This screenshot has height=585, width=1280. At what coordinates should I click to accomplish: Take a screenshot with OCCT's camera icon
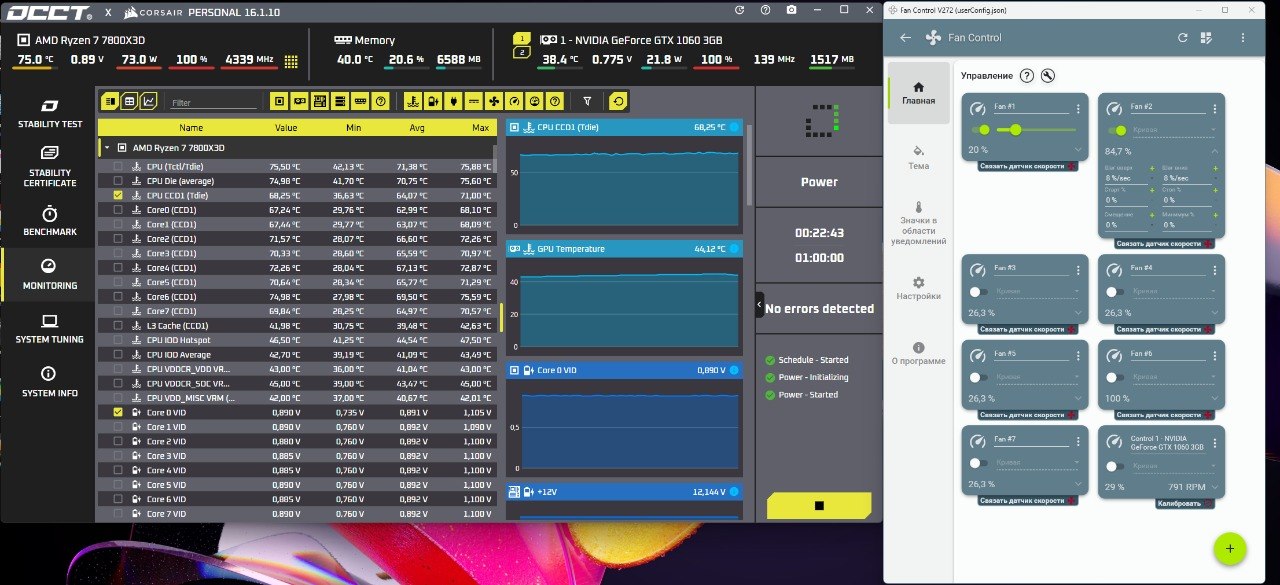[791, 9]
